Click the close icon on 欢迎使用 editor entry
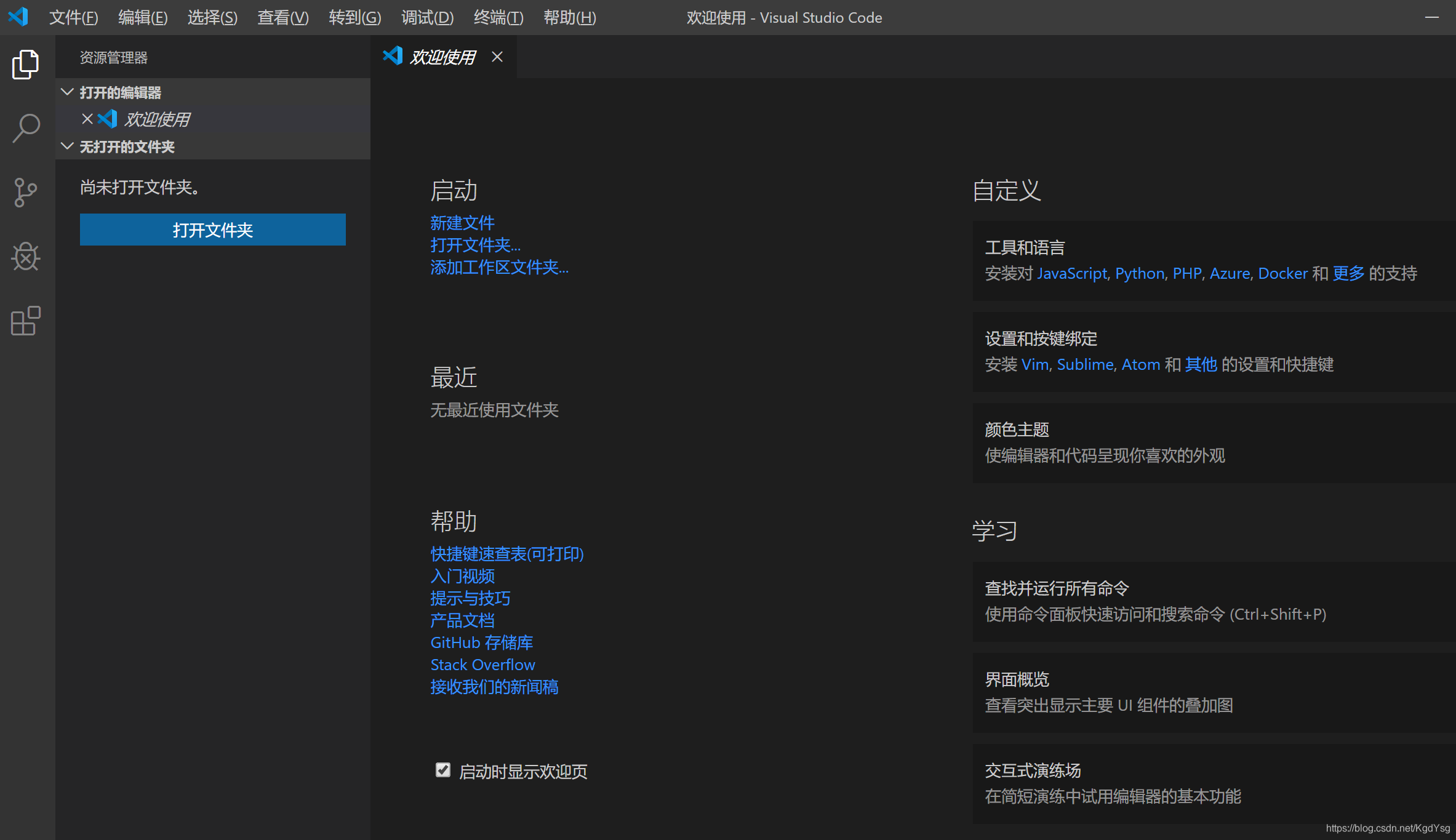The image size is (1456, 840). pyautogui.click(x=87, y=119)
